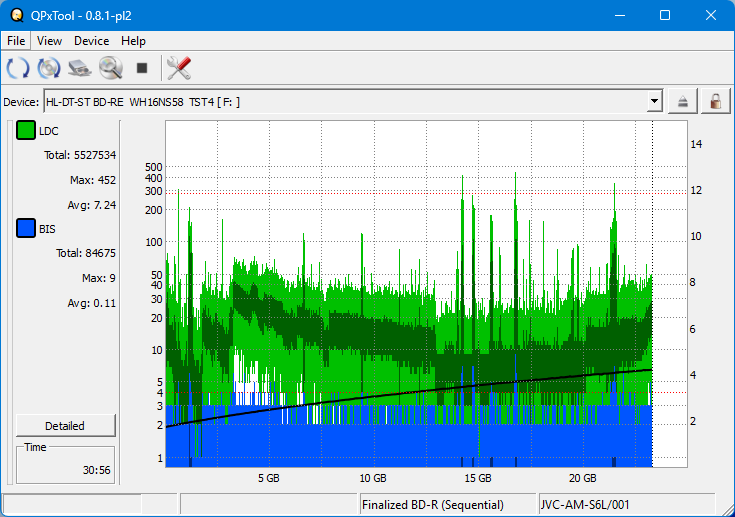
Task: Click the stop test square button
Action: (142, 68)
